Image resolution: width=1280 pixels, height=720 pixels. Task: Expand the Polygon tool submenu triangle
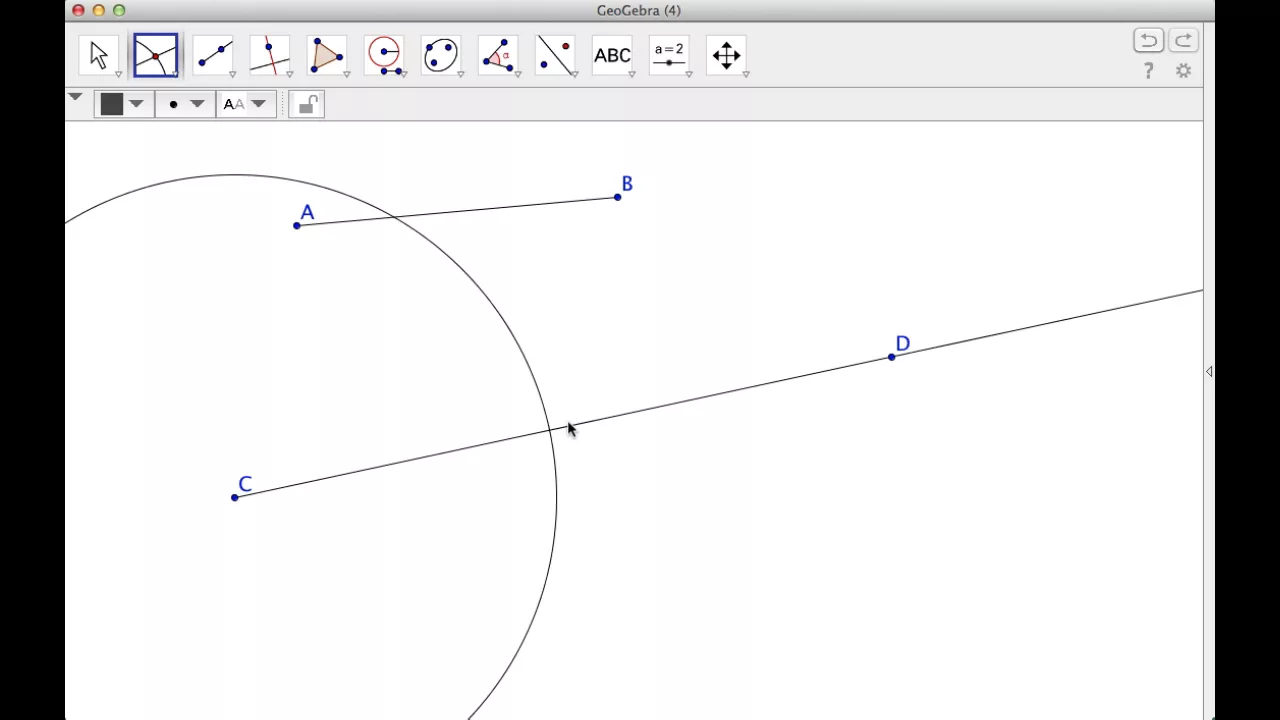346,74
